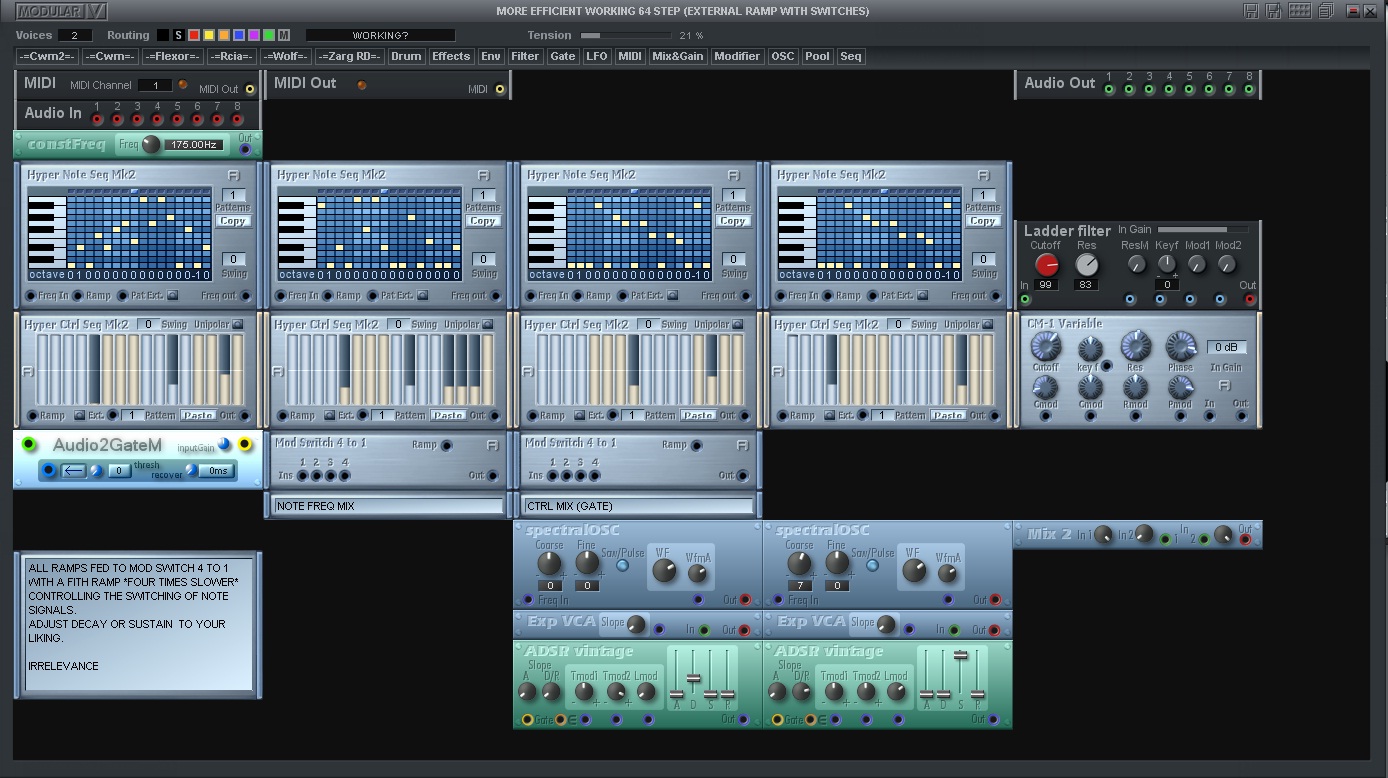Open the Mix&Gain module menu

coord(677,57)
